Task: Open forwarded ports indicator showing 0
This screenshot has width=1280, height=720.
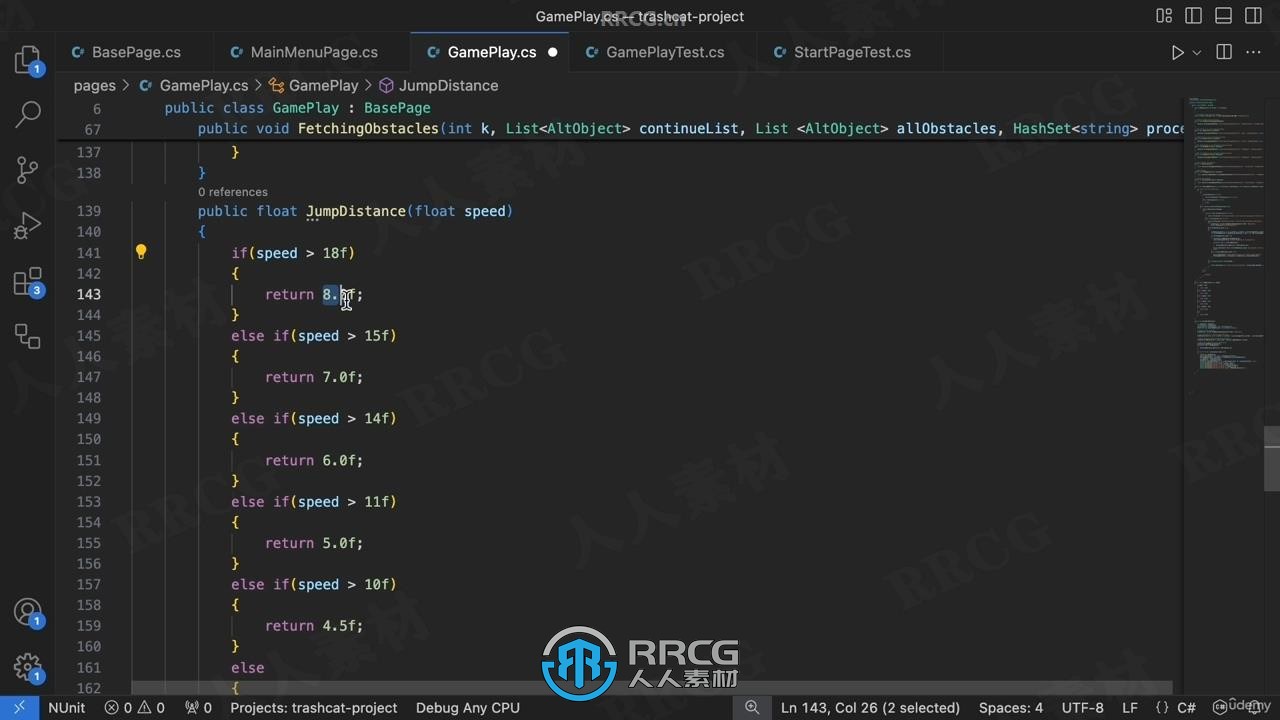Action: [198, 708]
